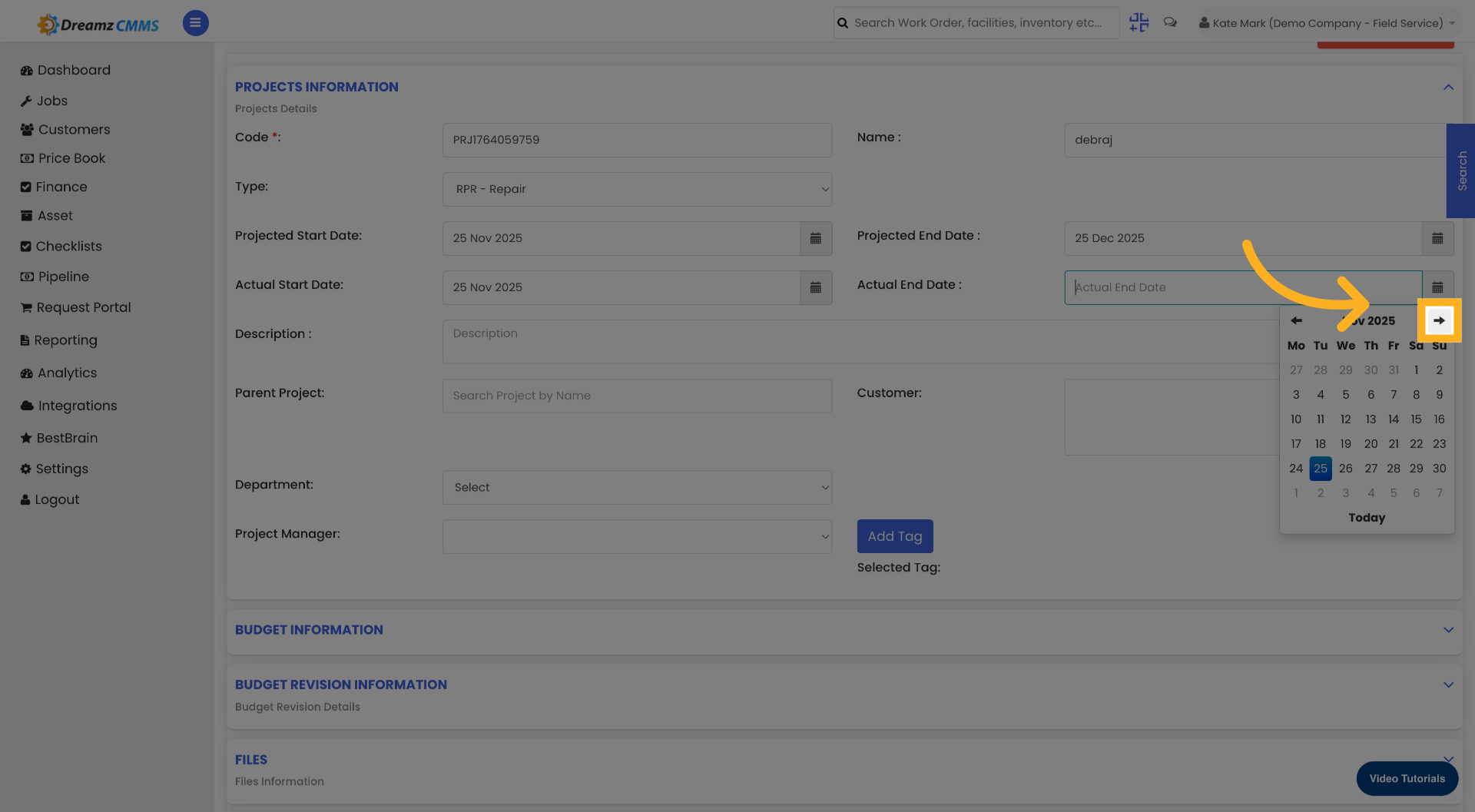Viewport: 1475px width, 812px height.
Task: Open the Department Select dropdown
Action: 637,487
